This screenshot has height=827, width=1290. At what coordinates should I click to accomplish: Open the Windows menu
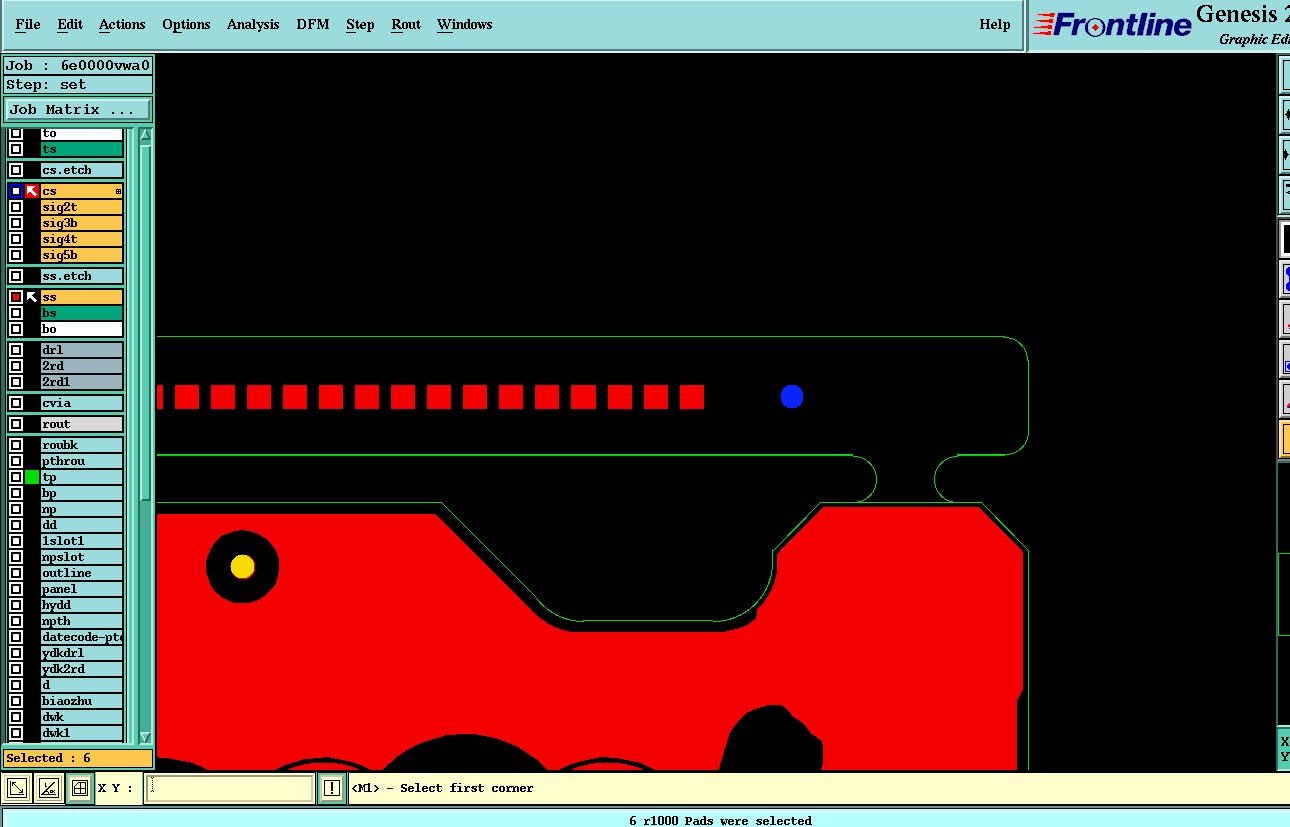pyautogui.click(x=465, y=24)
